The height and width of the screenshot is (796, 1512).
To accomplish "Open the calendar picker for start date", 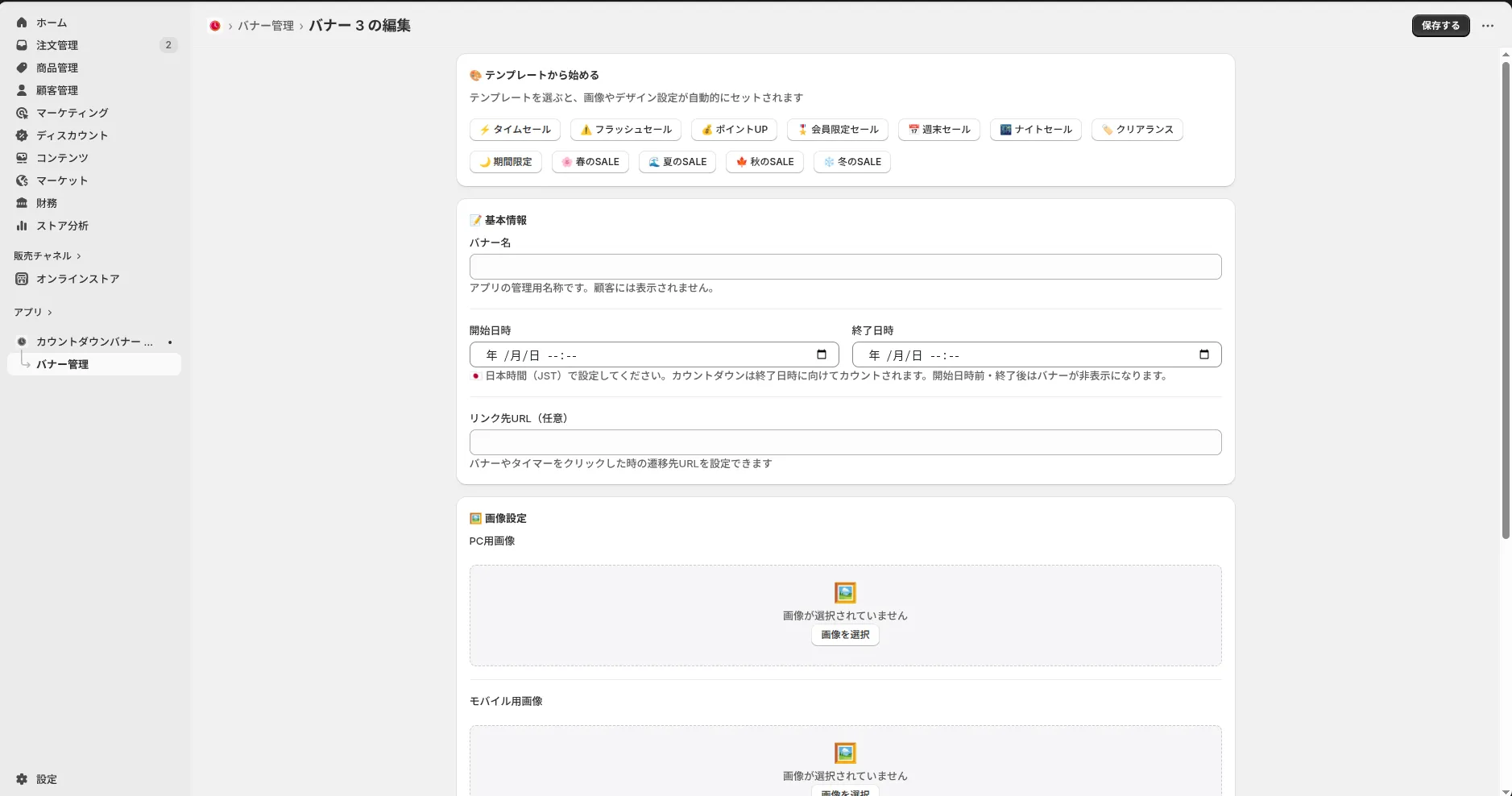I will point(821,354).
